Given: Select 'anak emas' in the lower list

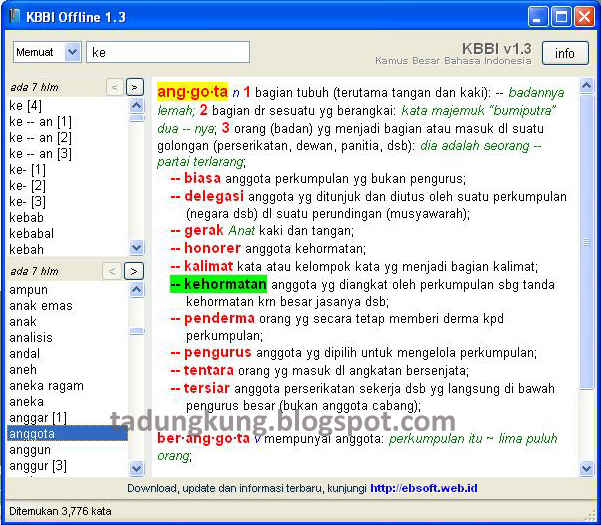Looking at the screenshot, I should point(41,306).
